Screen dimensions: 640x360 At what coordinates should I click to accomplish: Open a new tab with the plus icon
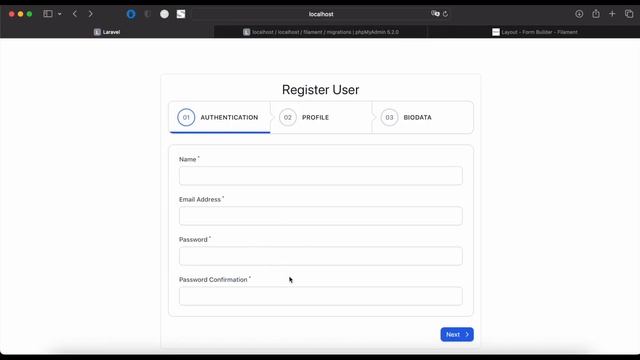tap(612, 14)
